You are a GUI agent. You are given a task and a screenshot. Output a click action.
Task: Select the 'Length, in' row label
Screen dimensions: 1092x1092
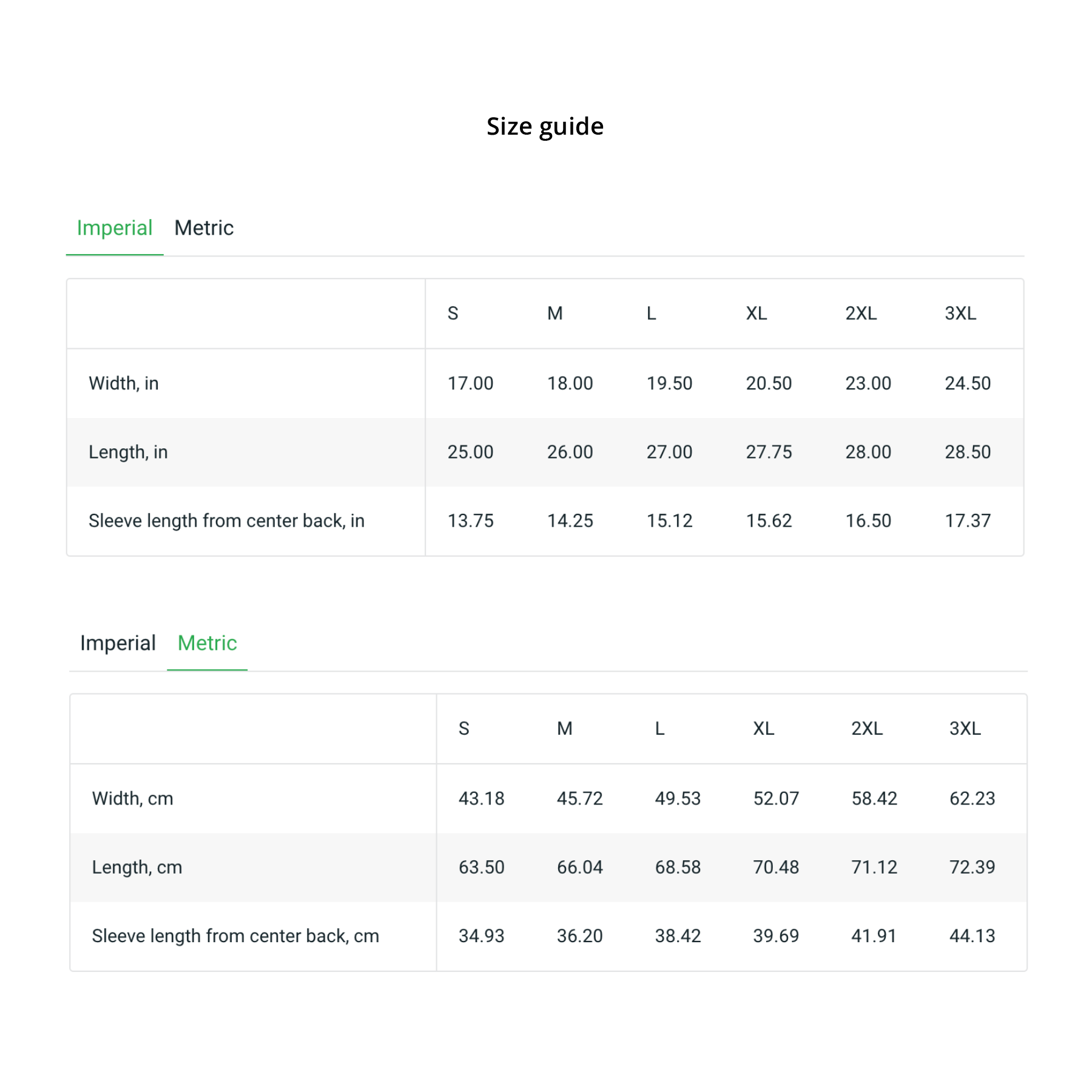coord(128,452)
